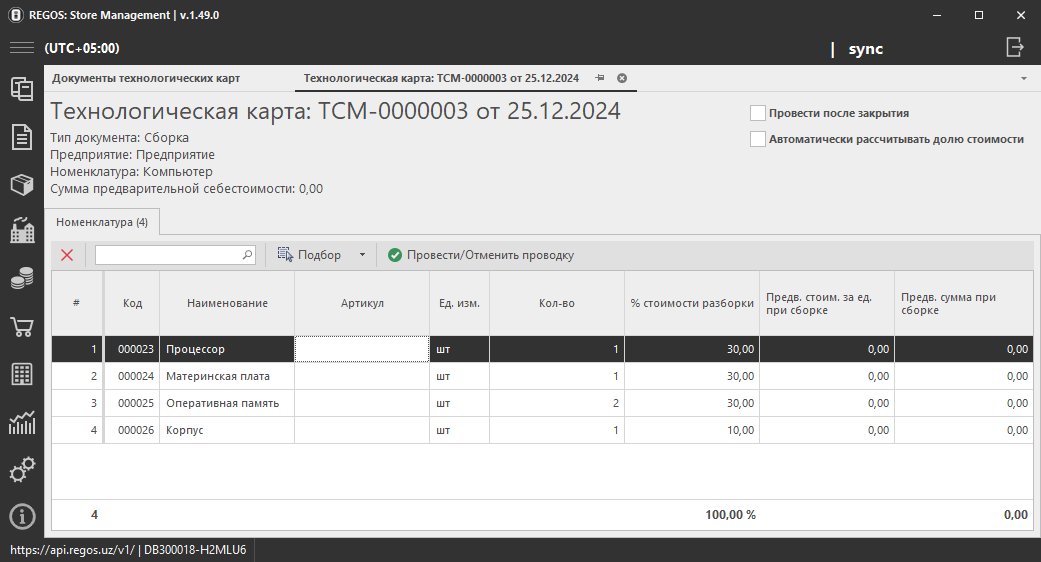Click the logout icon at top right
Viewport: 1041px width, 562px height.
pos(1015,47)
